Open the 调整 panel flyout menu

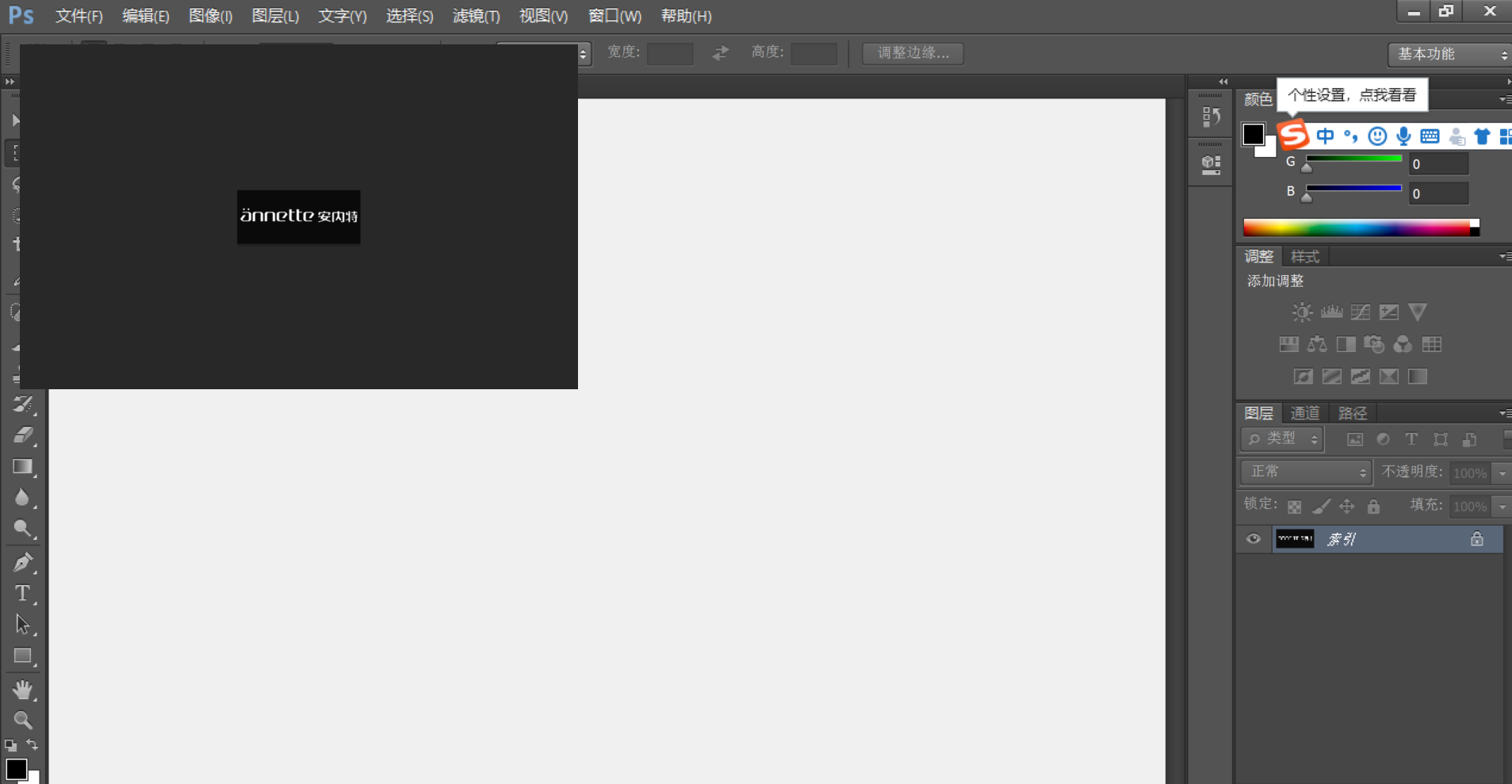click(x=1504, y=257)
